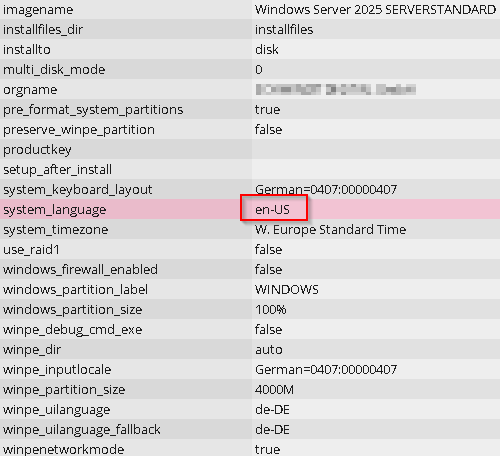Screen dimensions: 500x456
Task: Click the de-DE value of winpe_uilanguage
Action: point(272,410)
